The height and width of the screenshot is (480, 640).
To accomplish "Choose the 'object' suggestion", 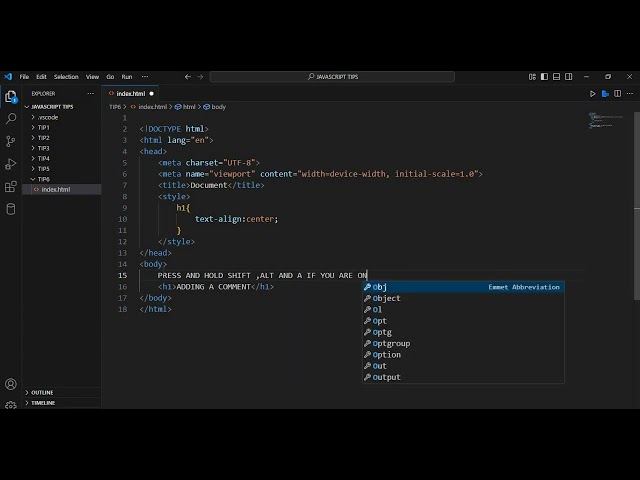I will click(x=463, y=298).
